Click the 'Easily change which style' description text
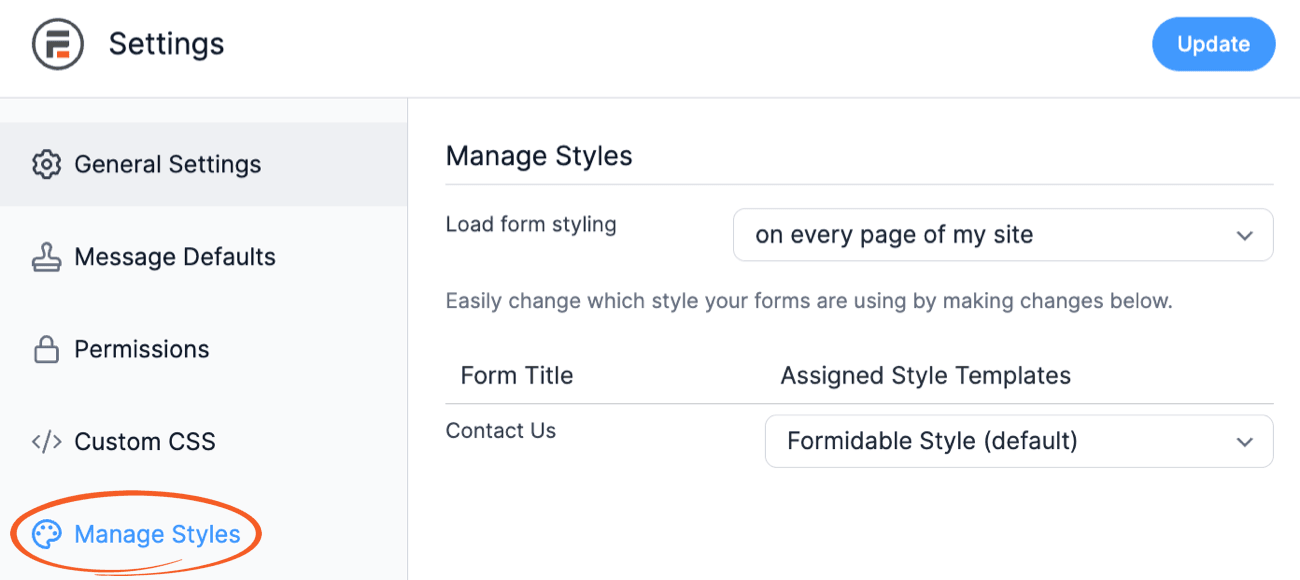The image size is (1300, 580). [x=808, y=301]
